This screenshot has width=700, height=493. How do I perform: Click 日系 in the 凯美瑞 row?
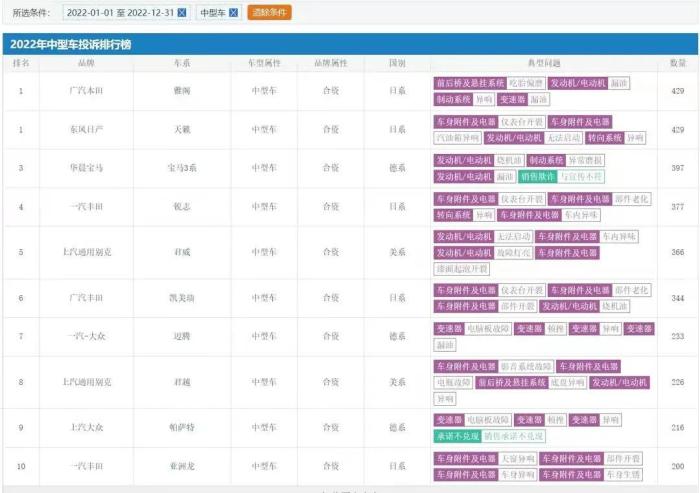tap(397, 298)
